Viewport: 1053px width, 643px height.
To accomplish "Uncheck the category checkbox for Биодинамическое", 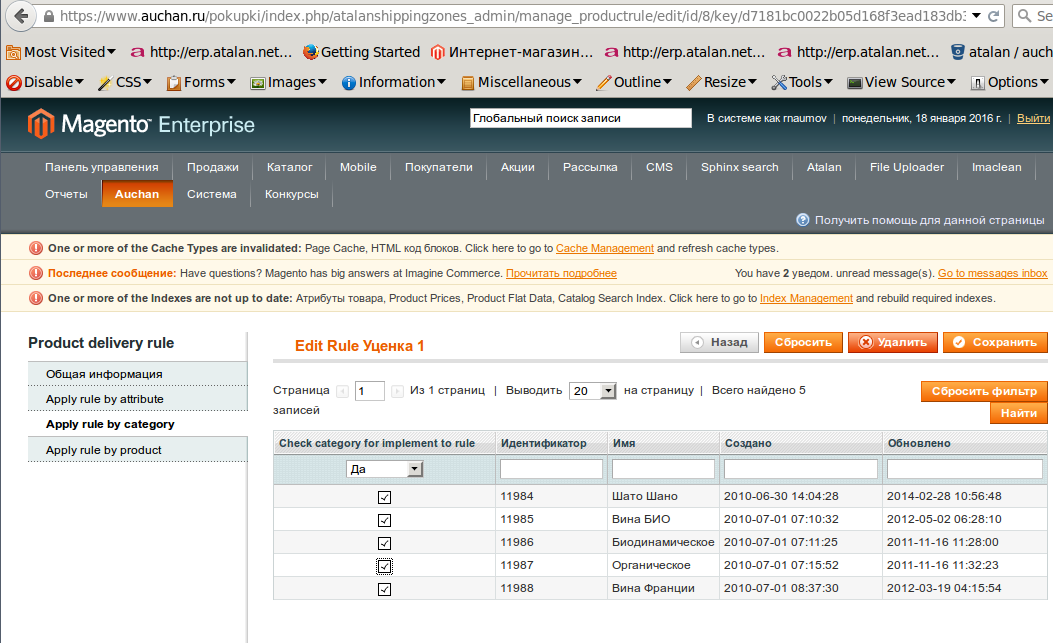I will click(x=384, y=543).
